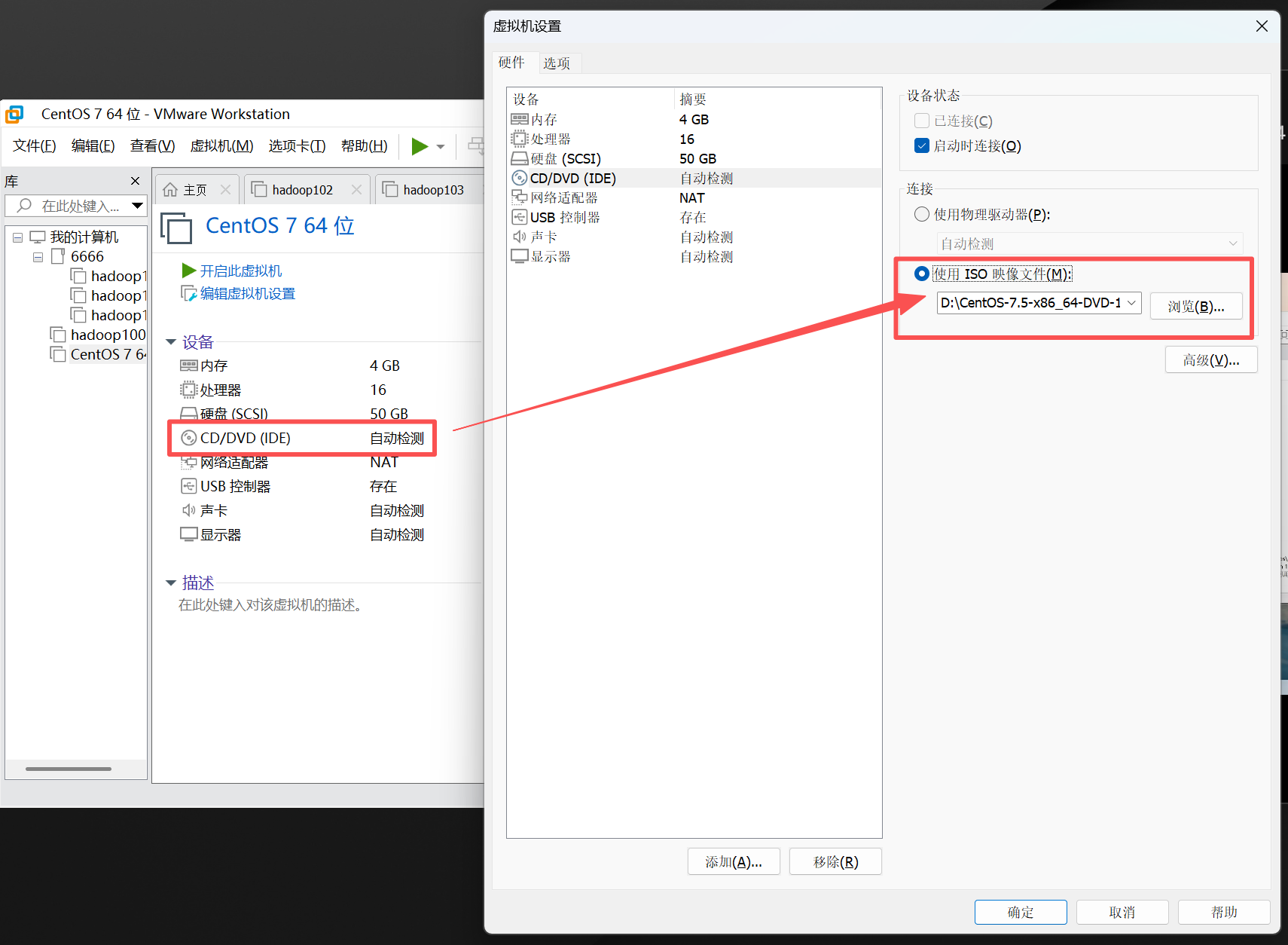This screenshot has width=1288, height=945.
Task: Close the hadoop102 tab with its X
Action: 356,190
